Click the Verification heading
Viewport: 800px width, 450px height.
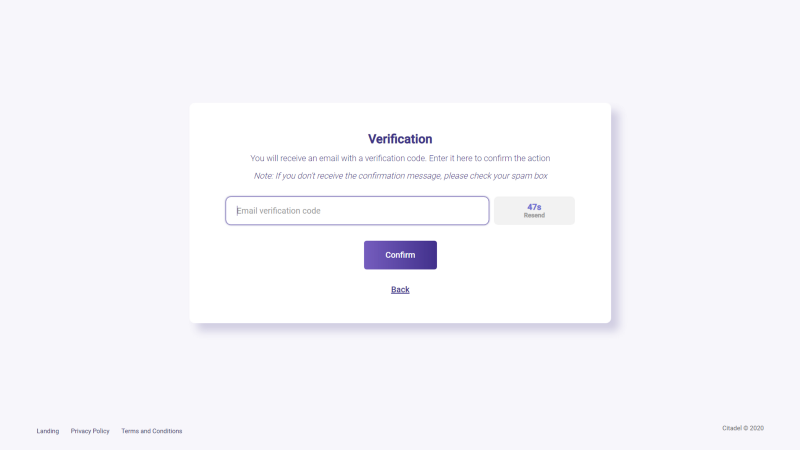[x=400, y=139]
